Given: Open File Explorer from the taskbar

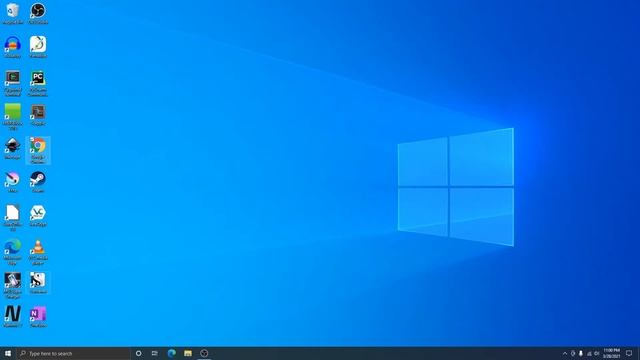Looking at the screenshot, I should click(188, 353).
